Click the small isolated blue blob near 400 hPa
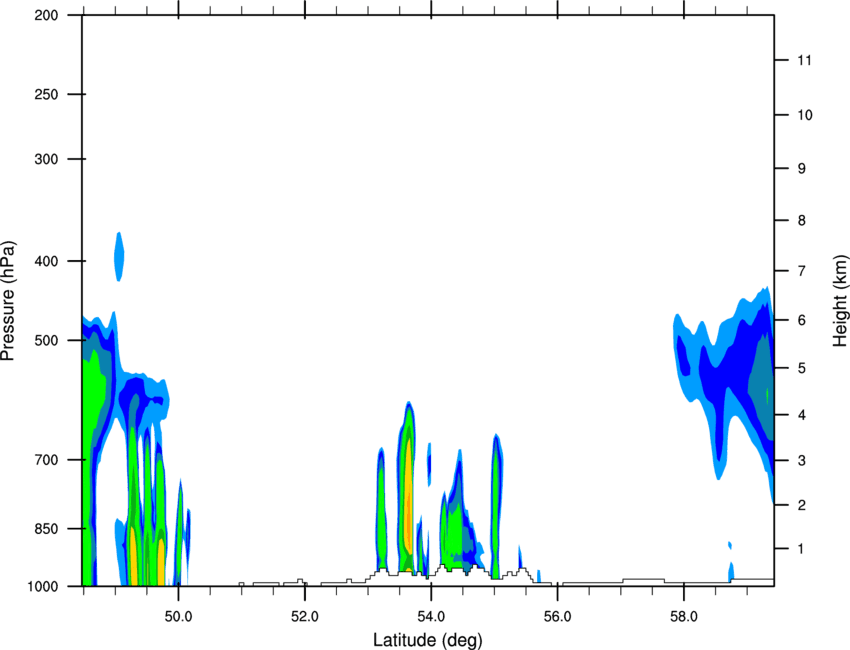Screen dimensions: 850x650 (x=119, y=256)
